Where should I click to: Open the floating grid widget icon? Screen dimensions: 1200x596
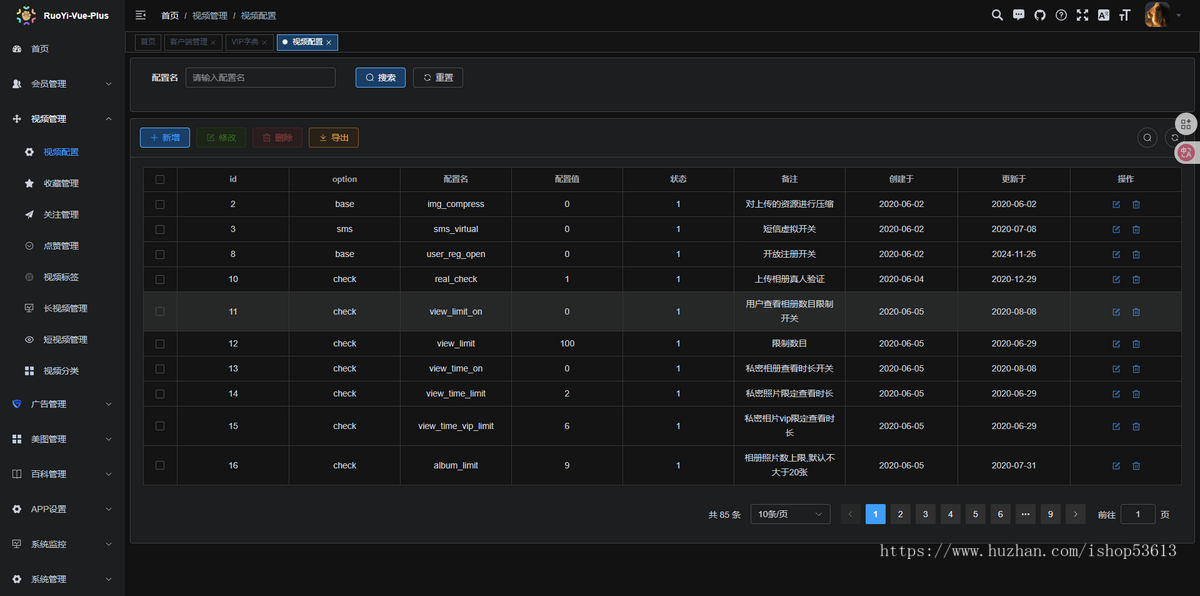point(1186,124)
